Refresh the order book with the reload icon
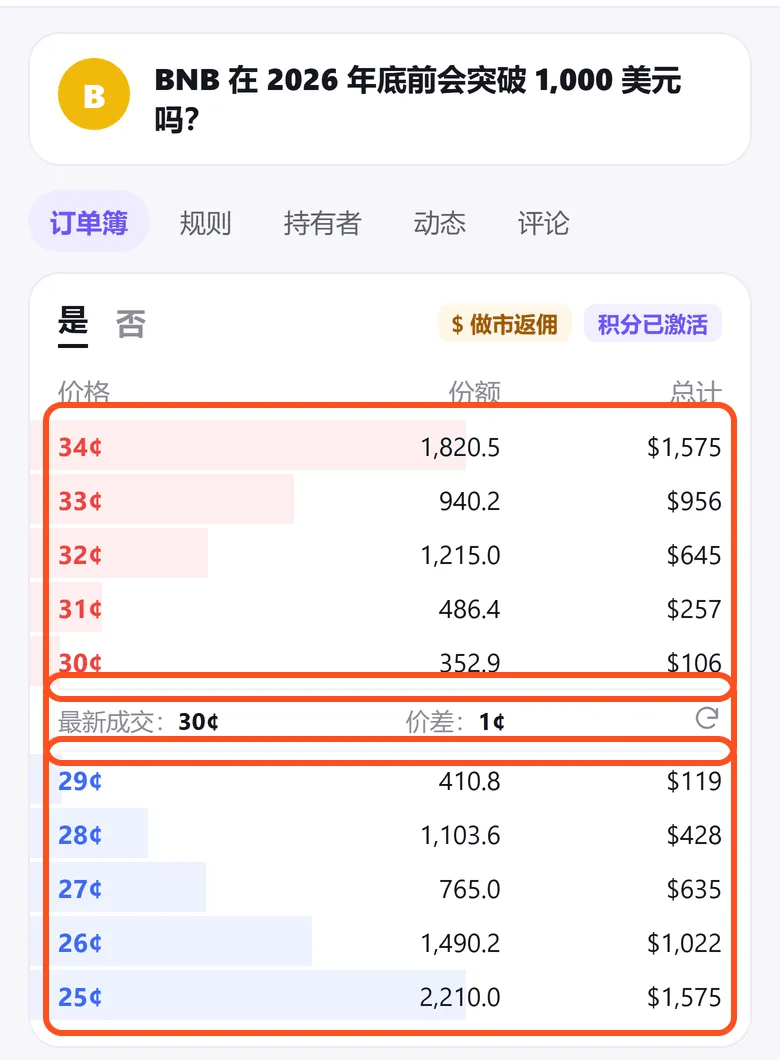This screenshot has height=1060, width=780. click(707, 718)
